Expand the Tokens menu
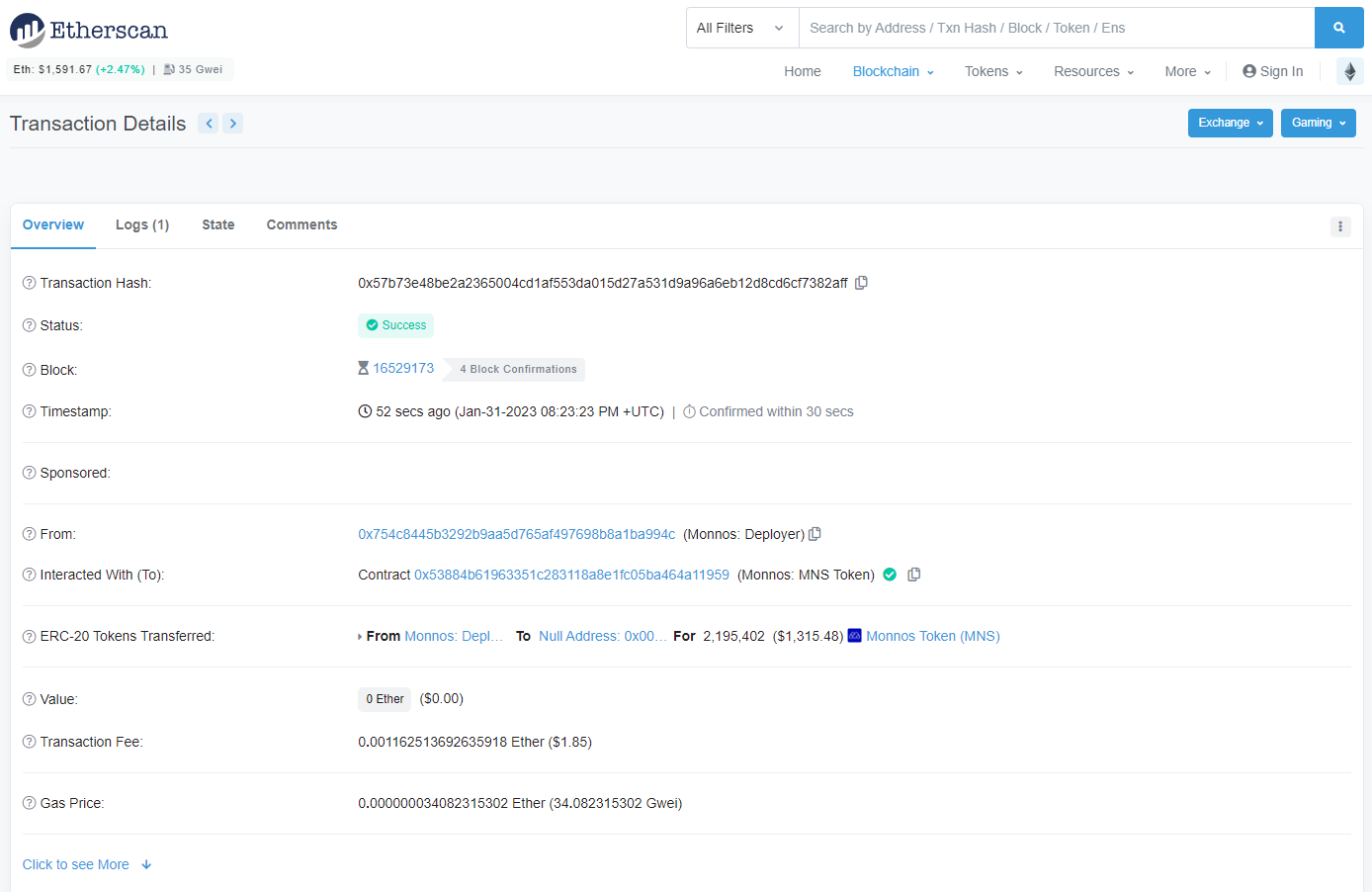Viewport: 1372px width, 892px height. pos(993,71)
